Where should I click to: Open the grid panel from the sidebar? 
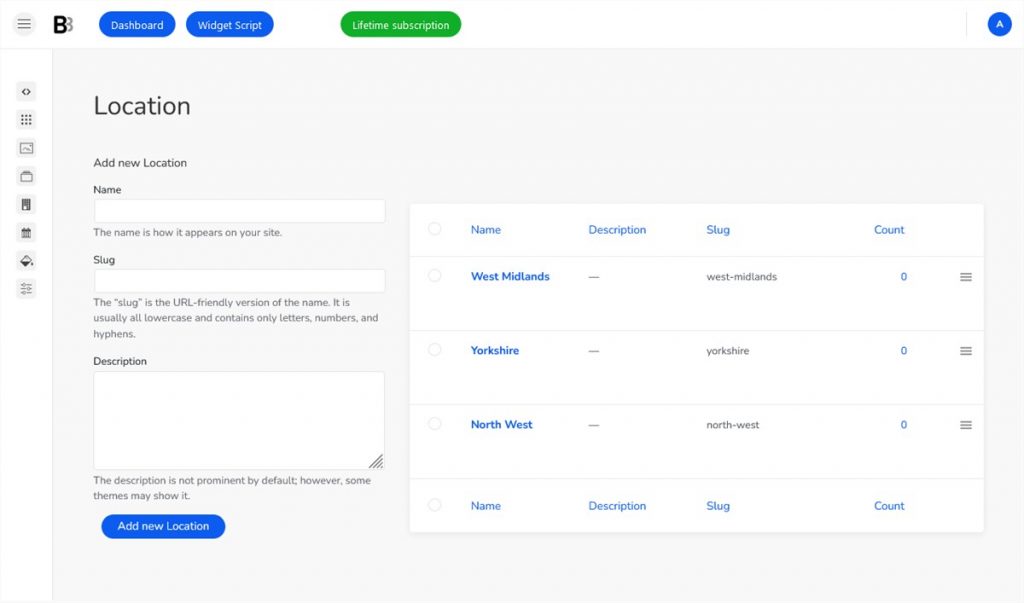(25, 119)
